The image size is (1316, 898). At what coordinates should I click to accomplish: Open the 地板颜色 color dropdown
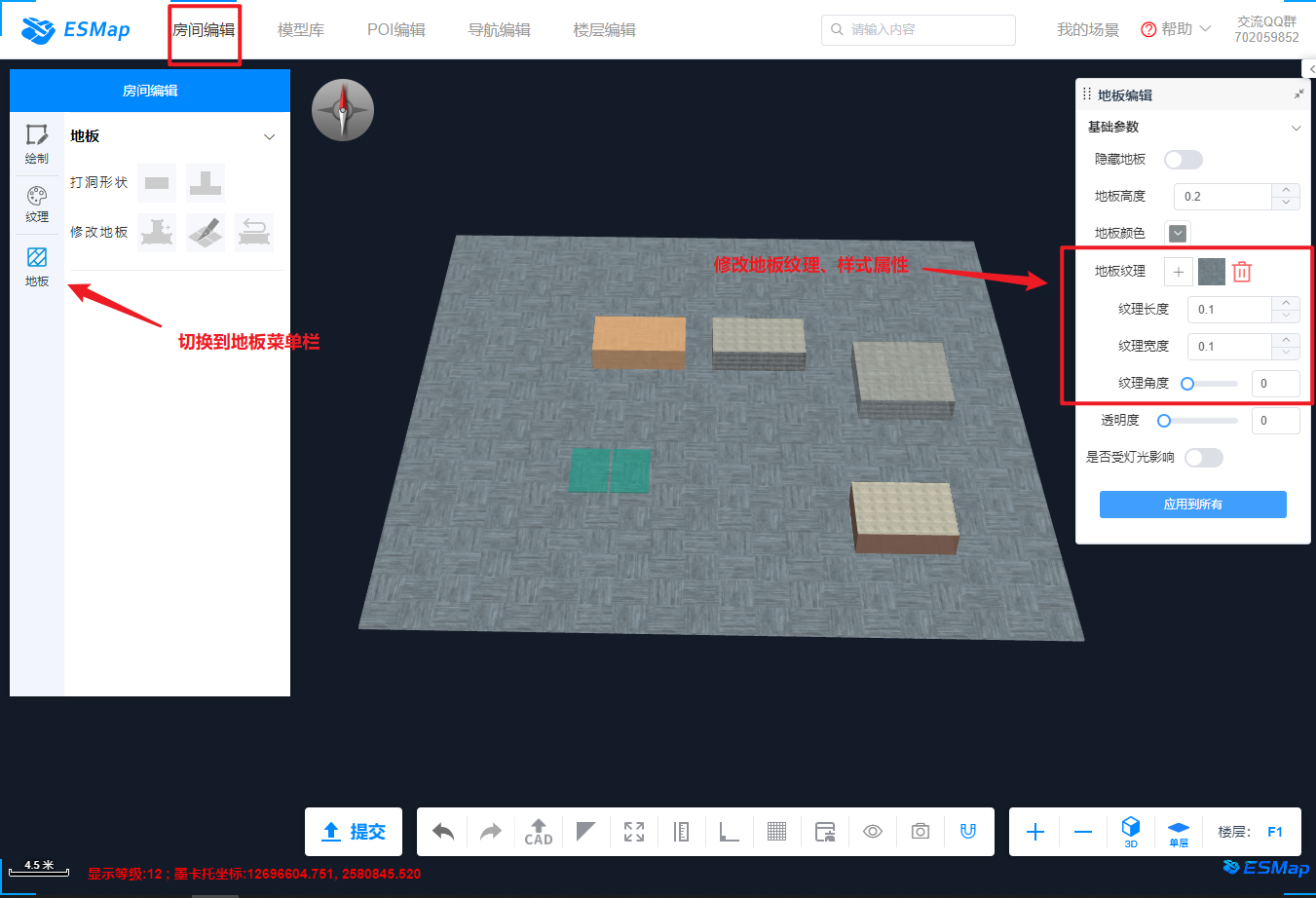coord(1178,234)
